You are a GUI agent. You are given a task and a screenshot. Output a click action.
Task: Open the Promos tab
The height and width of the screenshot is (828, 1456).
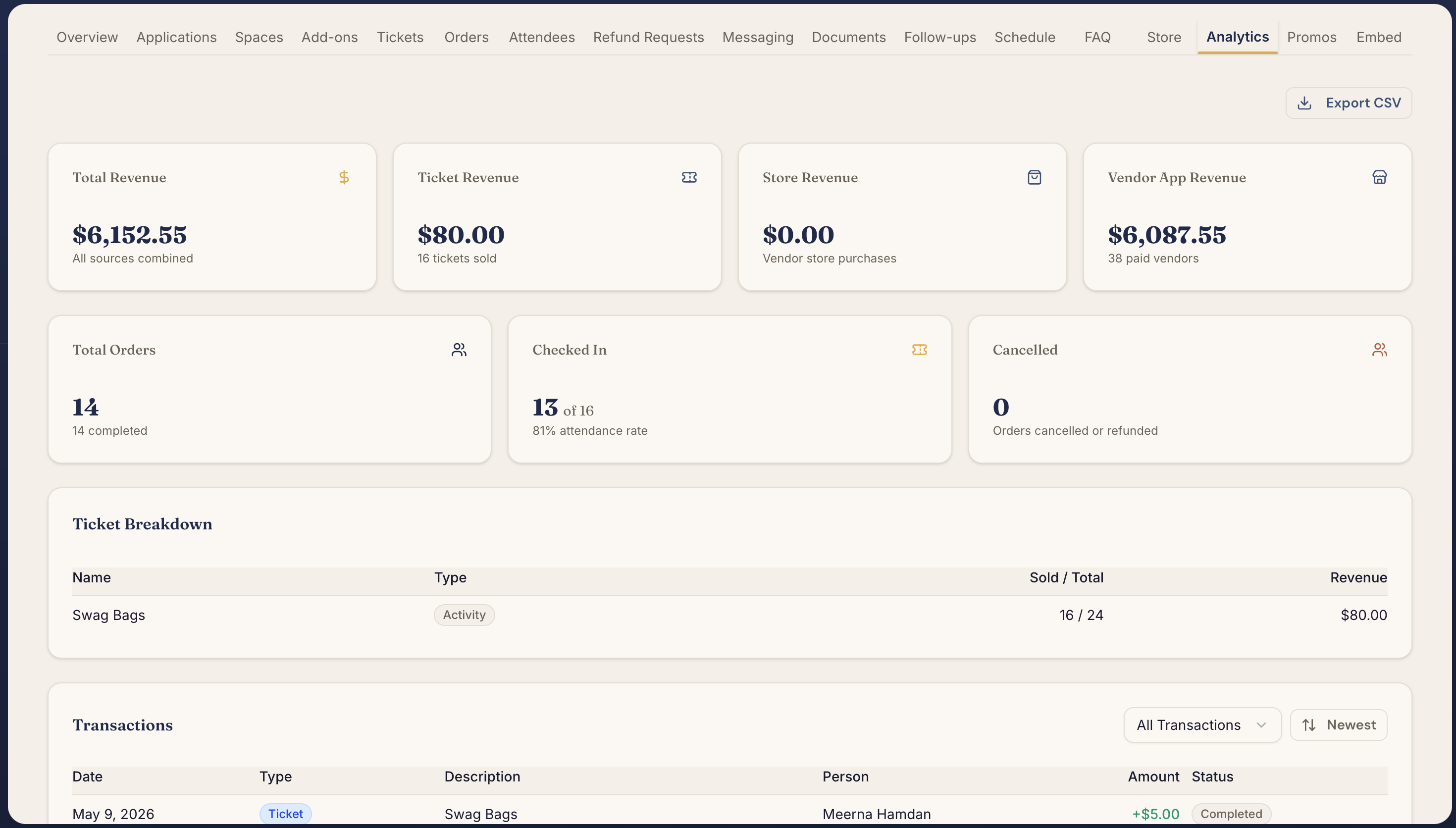pos(1311,38)
